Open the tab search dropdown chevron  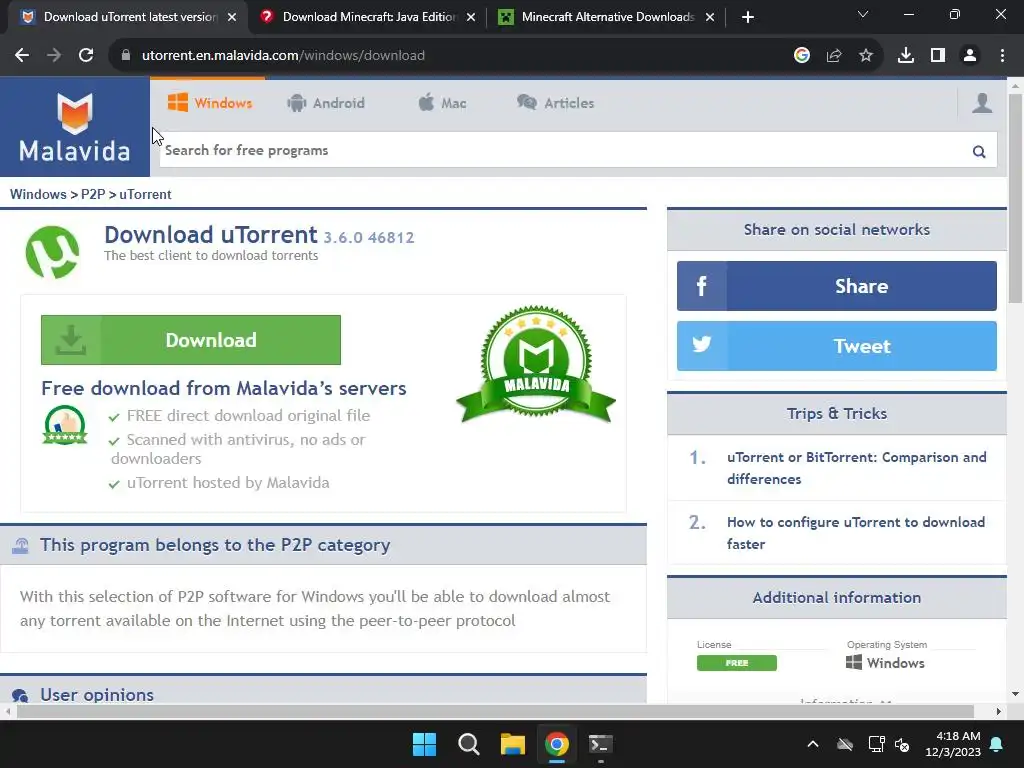[x=863, y=14]
